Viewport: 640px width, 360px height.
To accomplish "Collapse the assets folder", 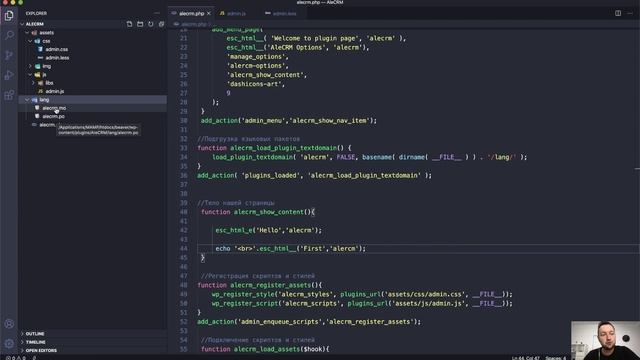I will (27, 33).
